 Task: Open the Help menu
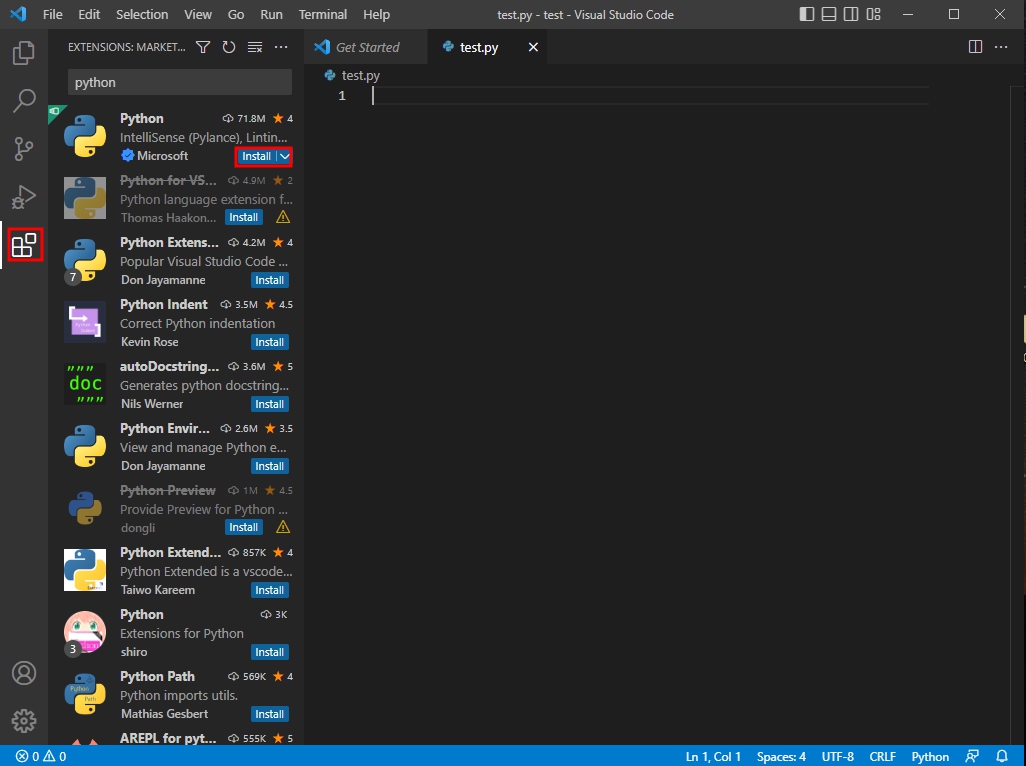click(376, 14)
